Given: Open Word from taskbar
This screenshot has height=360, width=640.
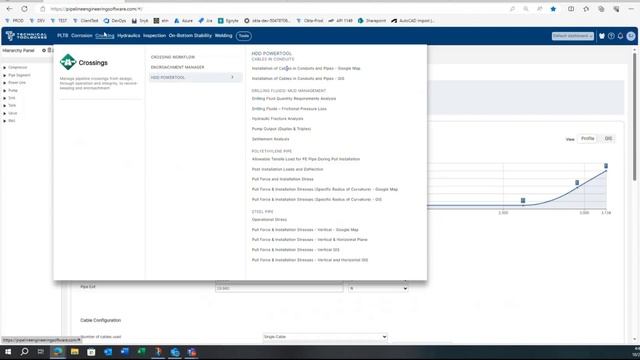Looking at the screenshot, I should pyautogui.click(x=124, y=352).
